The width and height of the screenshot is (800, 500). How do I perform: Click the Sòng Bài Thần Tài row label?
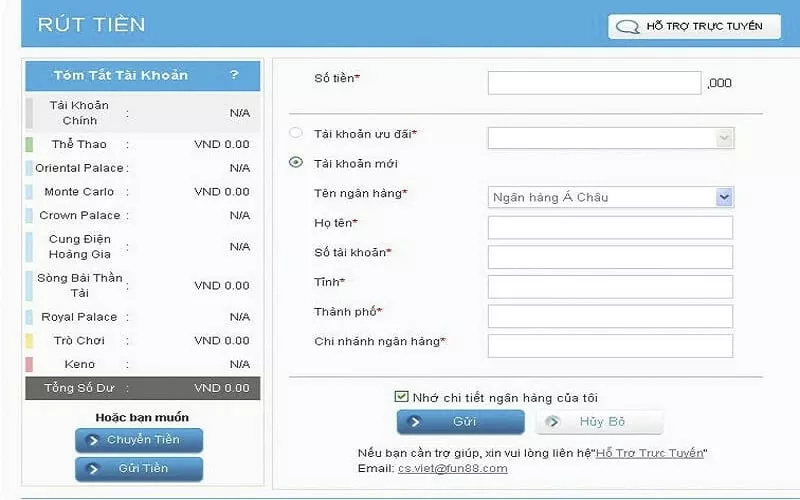[x=80, y=285]
